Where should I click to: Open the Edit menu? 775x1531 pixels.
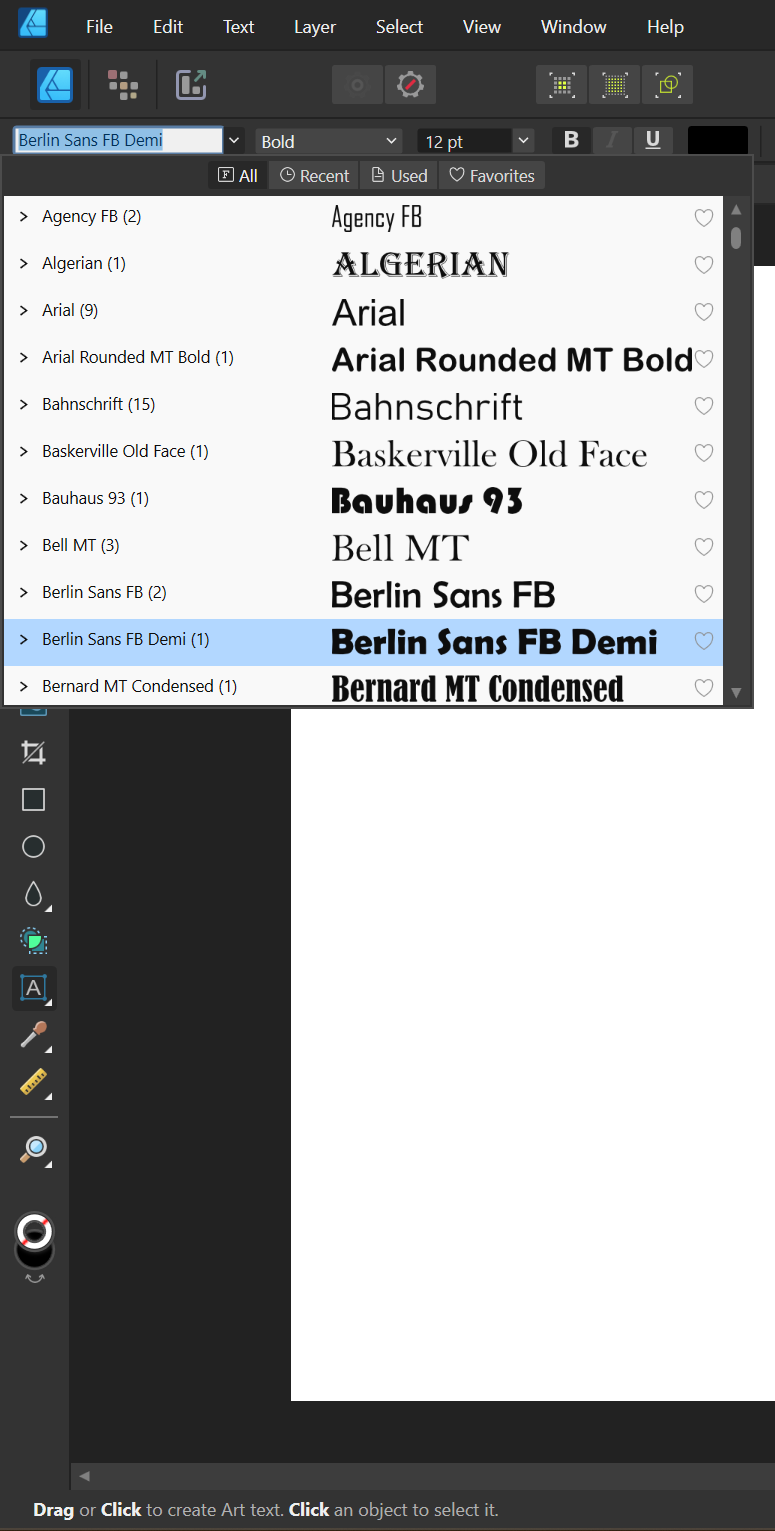click(168, 27)
